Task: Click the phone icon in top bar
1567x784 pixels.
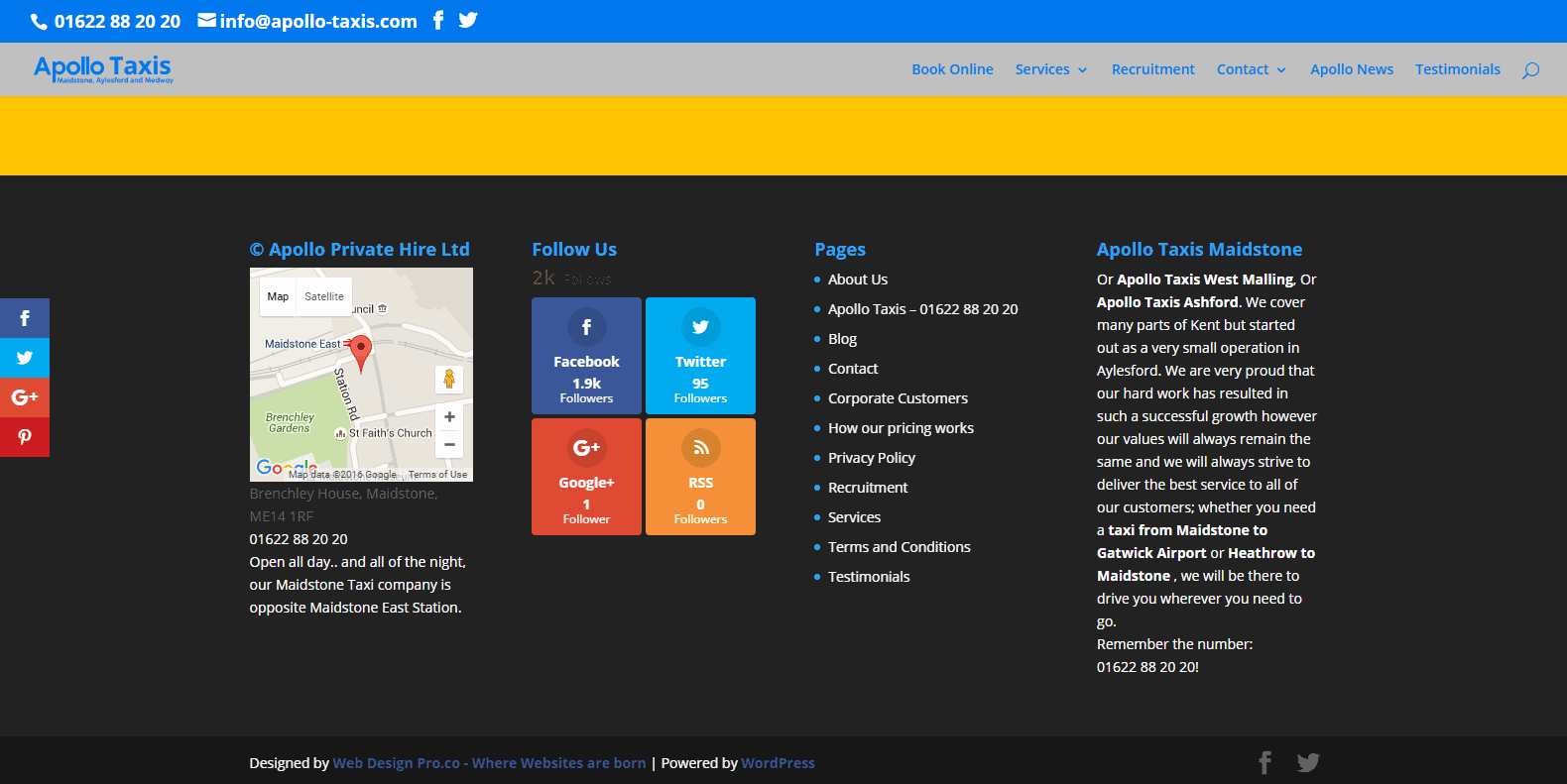Action: click(39, 21)
